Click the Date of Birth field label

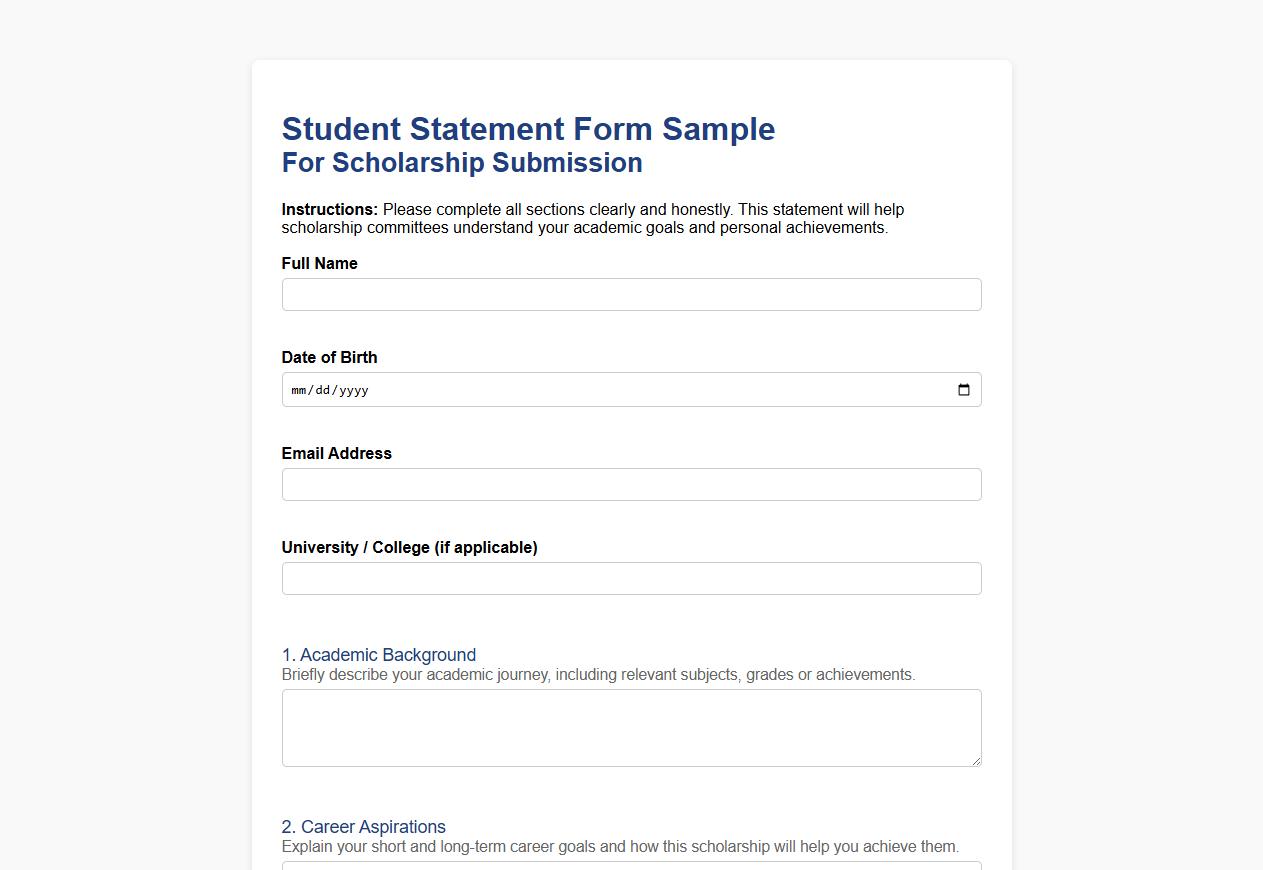tap(329, 357)
